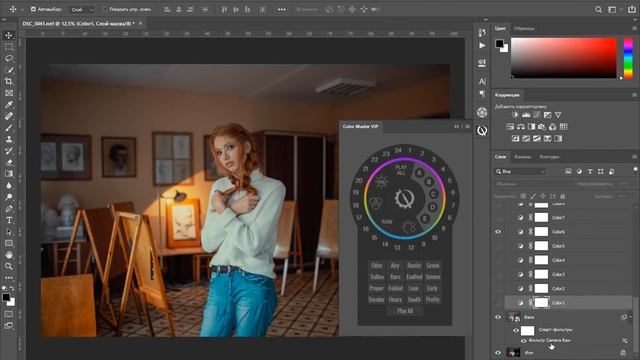Open the Color Master VIP panel menu

(x=467, y=127)
